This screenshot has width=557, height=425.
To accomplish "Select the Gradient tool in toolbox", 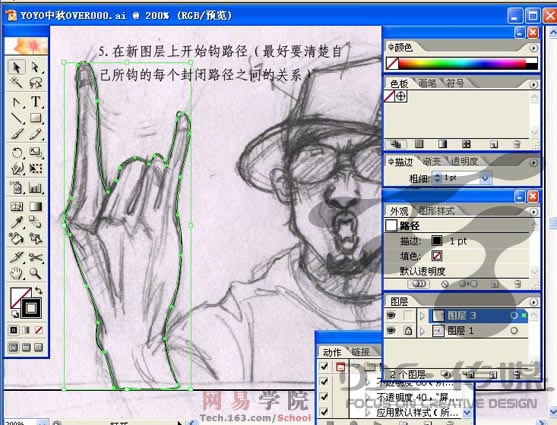I will pos(36,206).
